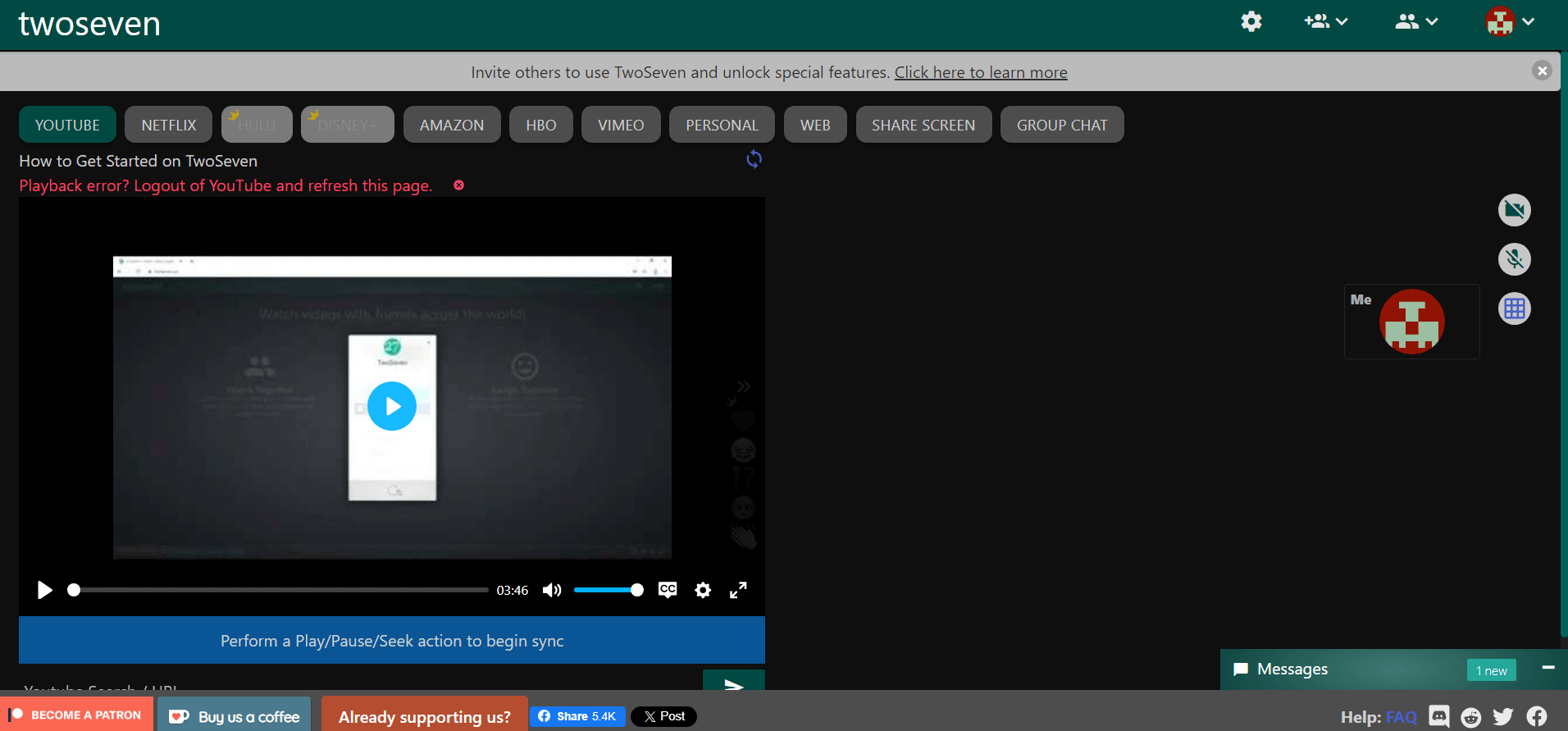Toggle the microphone mute button

coord(1514,259)
